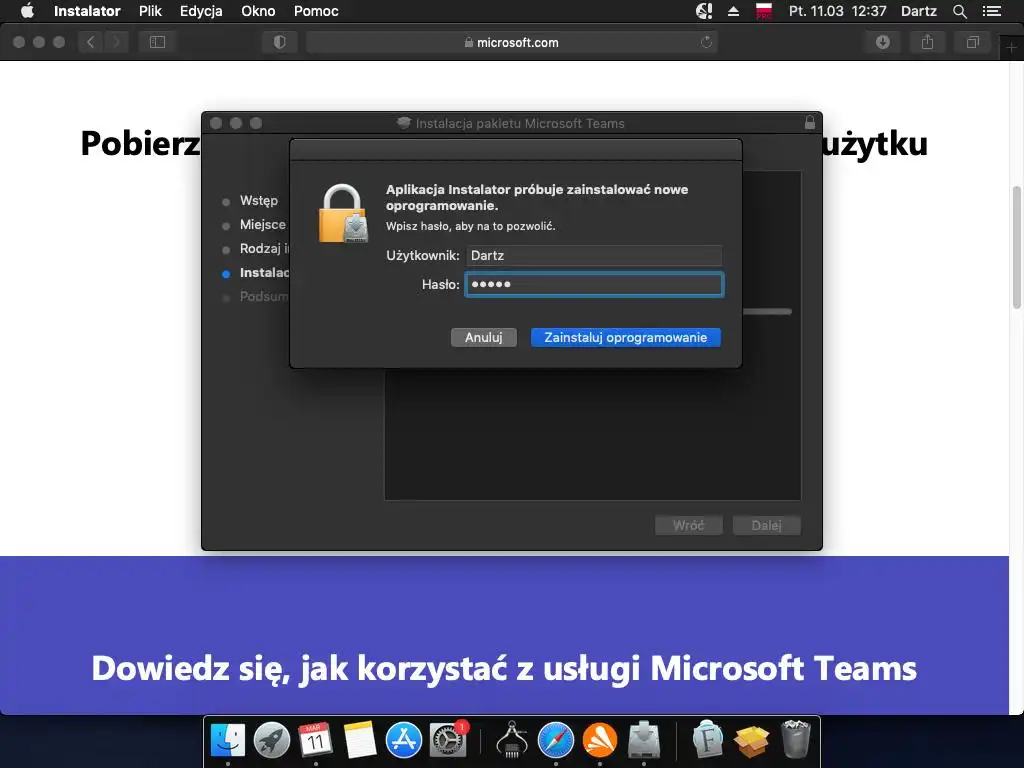The image size is (1024, 768).
Task: Click Zainstaluj oprogramowanie button
Action: click(x=626, y=338)
